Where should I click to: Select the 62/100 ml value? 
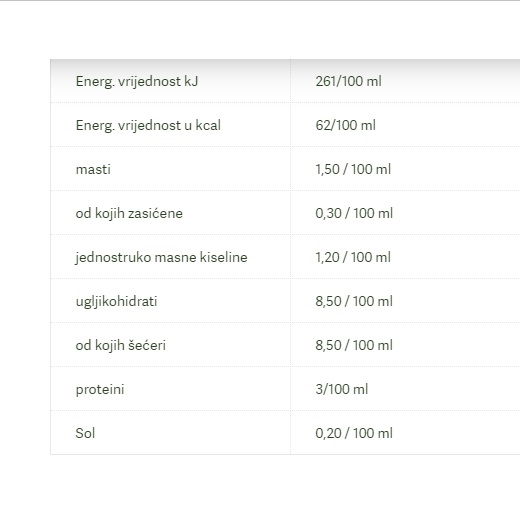pos(345,125)
